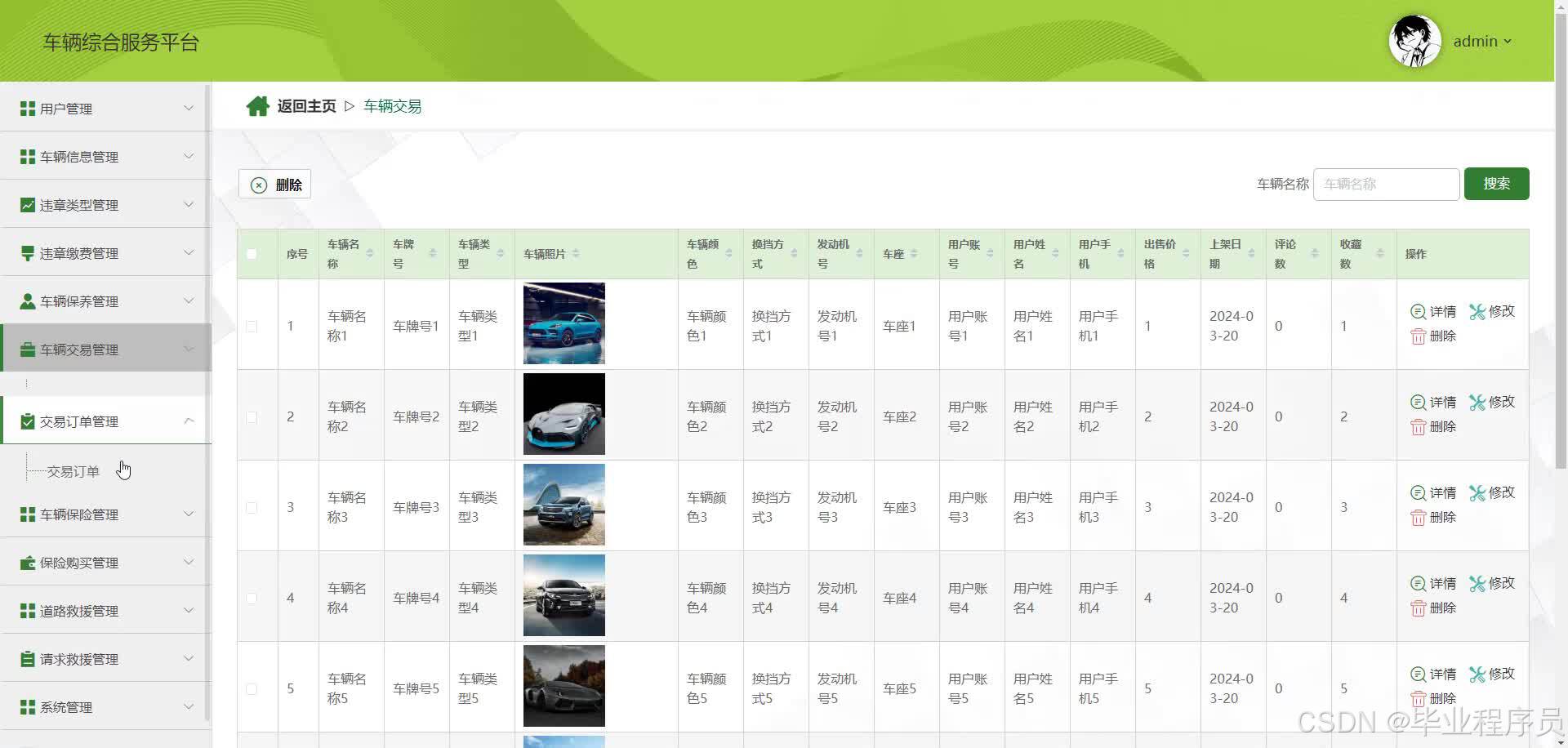Click the trash icon in row 1
The width and height of the screenshot is (1568, 748).
pyautogui.click(x=1419, y=336)
